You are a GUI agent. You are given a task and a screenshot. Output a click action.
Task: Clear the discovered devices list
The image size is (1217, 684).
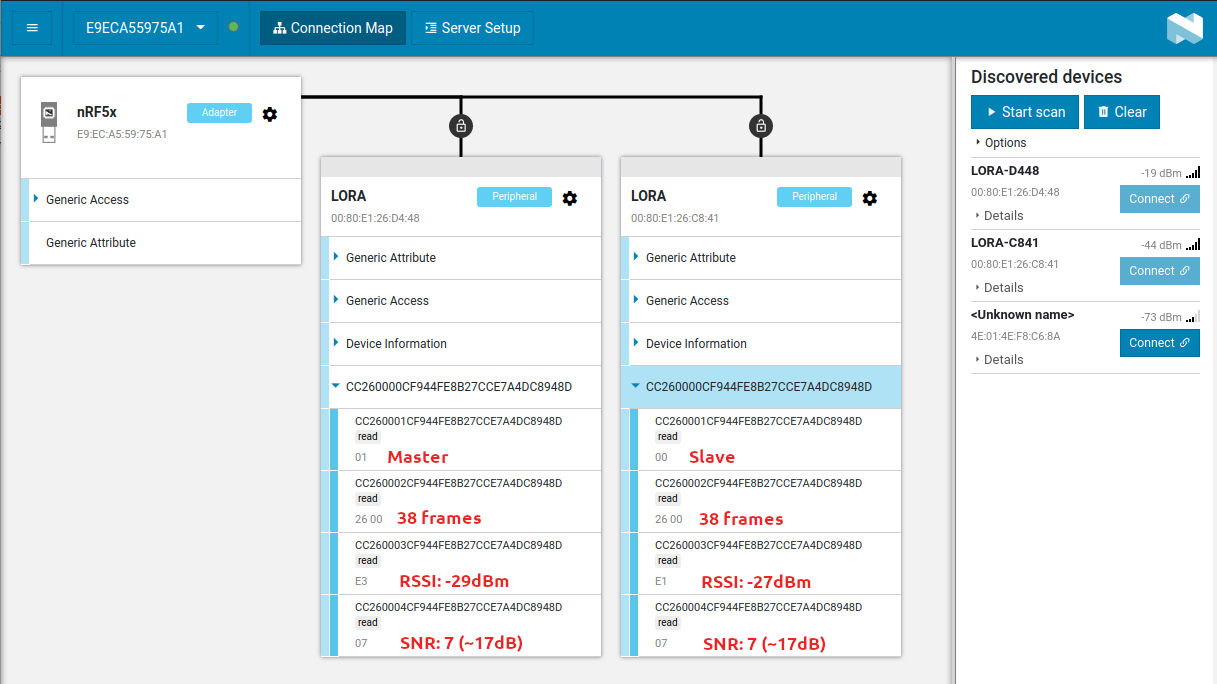1121,112
